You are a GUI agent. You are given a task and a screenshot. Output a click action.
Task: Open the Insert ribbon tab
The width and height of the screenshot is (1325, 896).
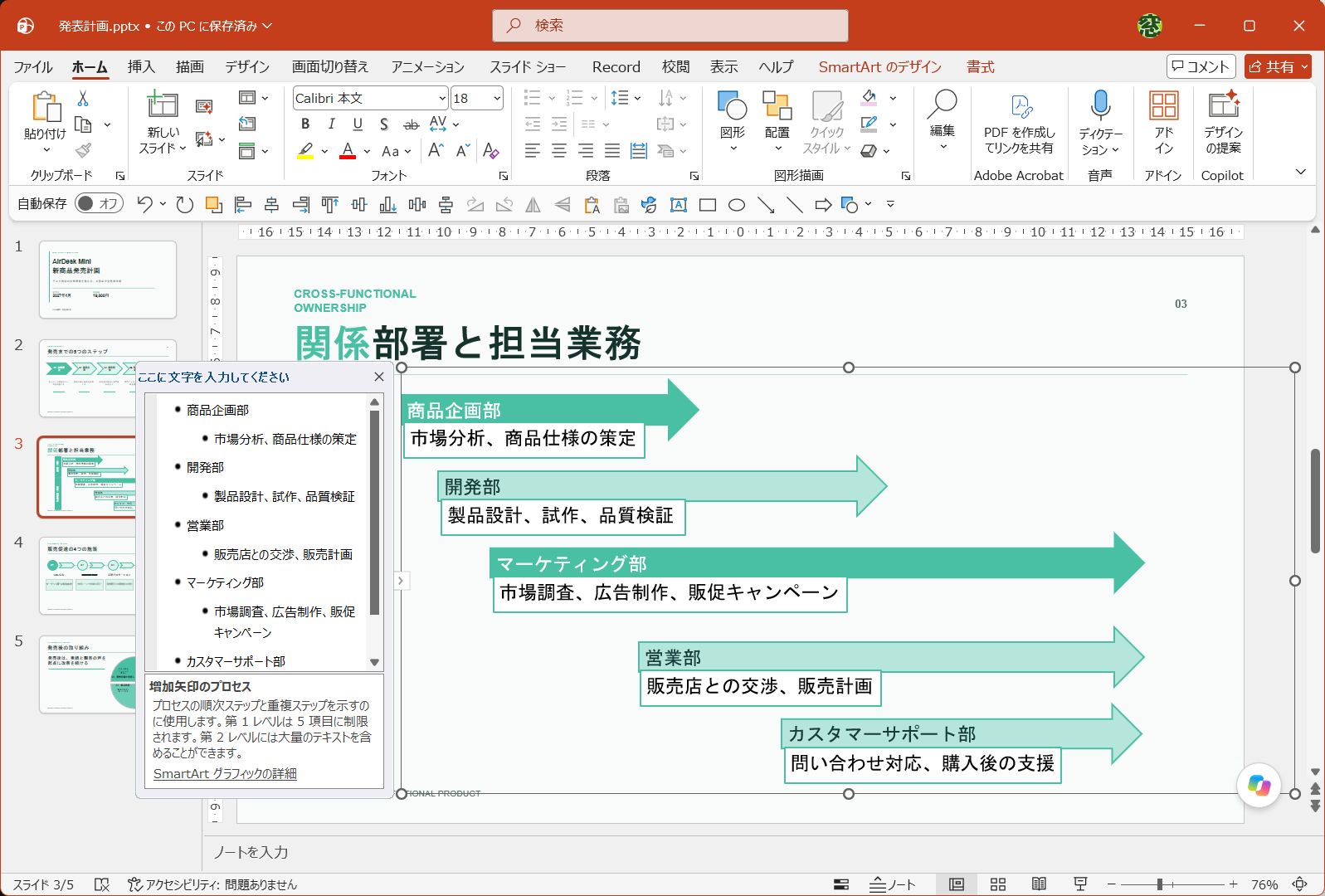tap(141, 67)
